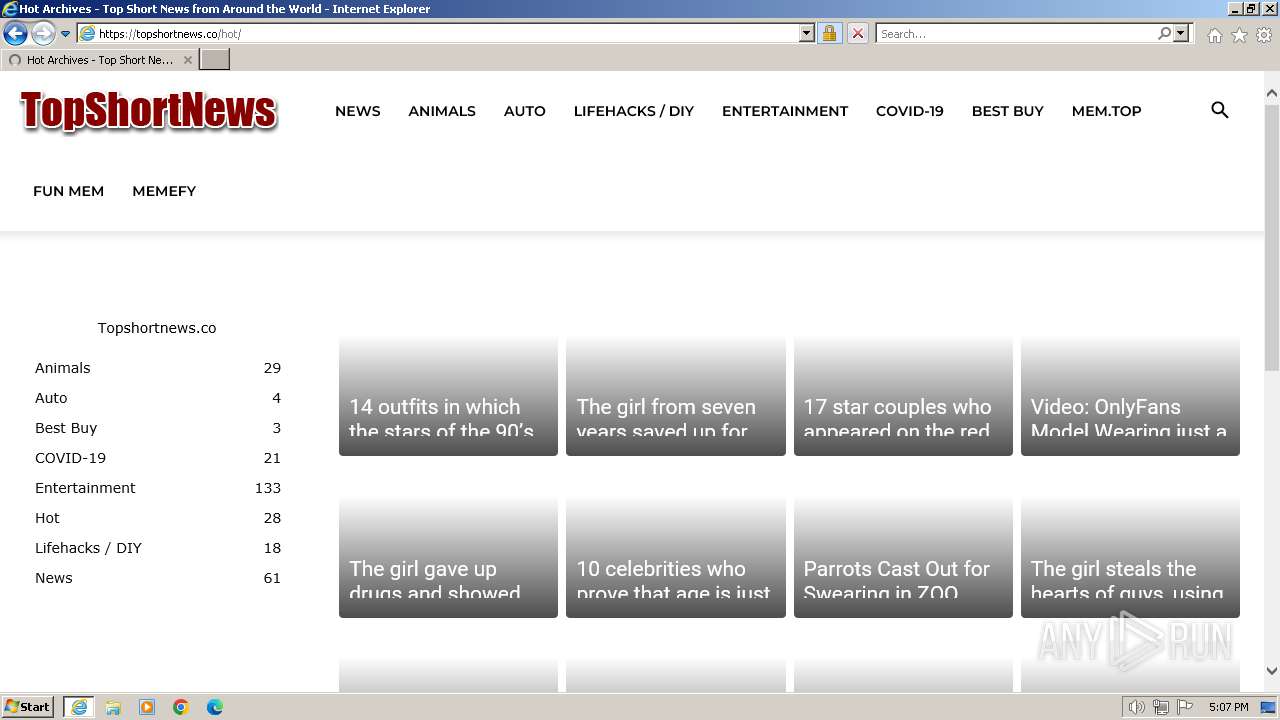Open the Tools gear icon

click(1264, 35)
